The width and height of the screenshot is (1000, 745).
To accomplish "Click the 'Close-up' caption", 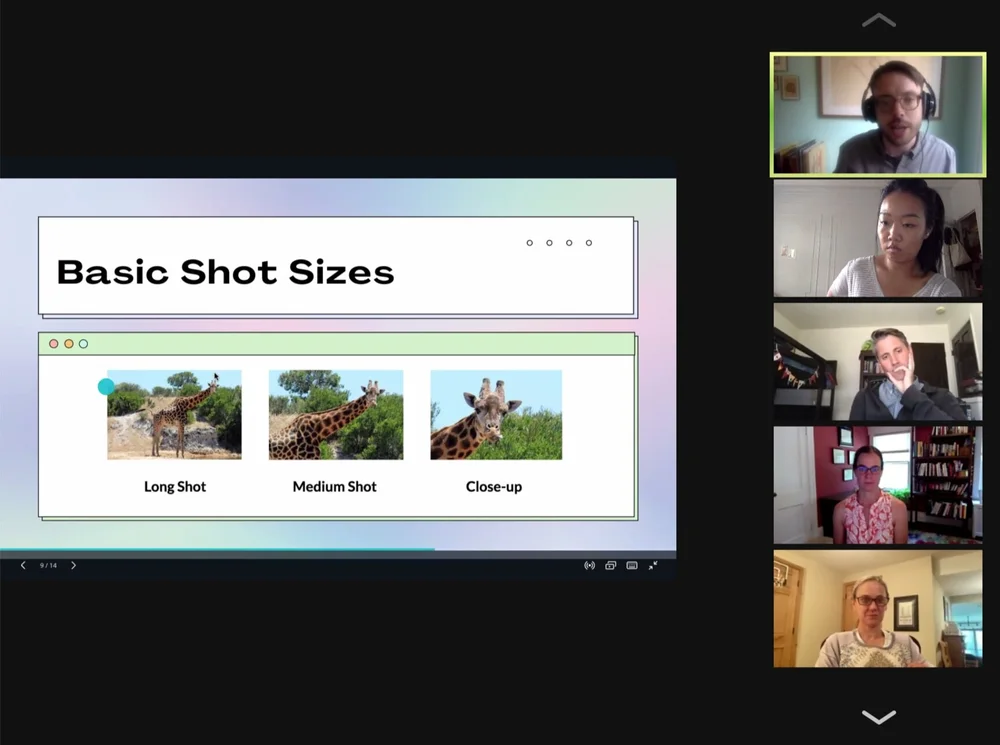I will click(494, 487).
